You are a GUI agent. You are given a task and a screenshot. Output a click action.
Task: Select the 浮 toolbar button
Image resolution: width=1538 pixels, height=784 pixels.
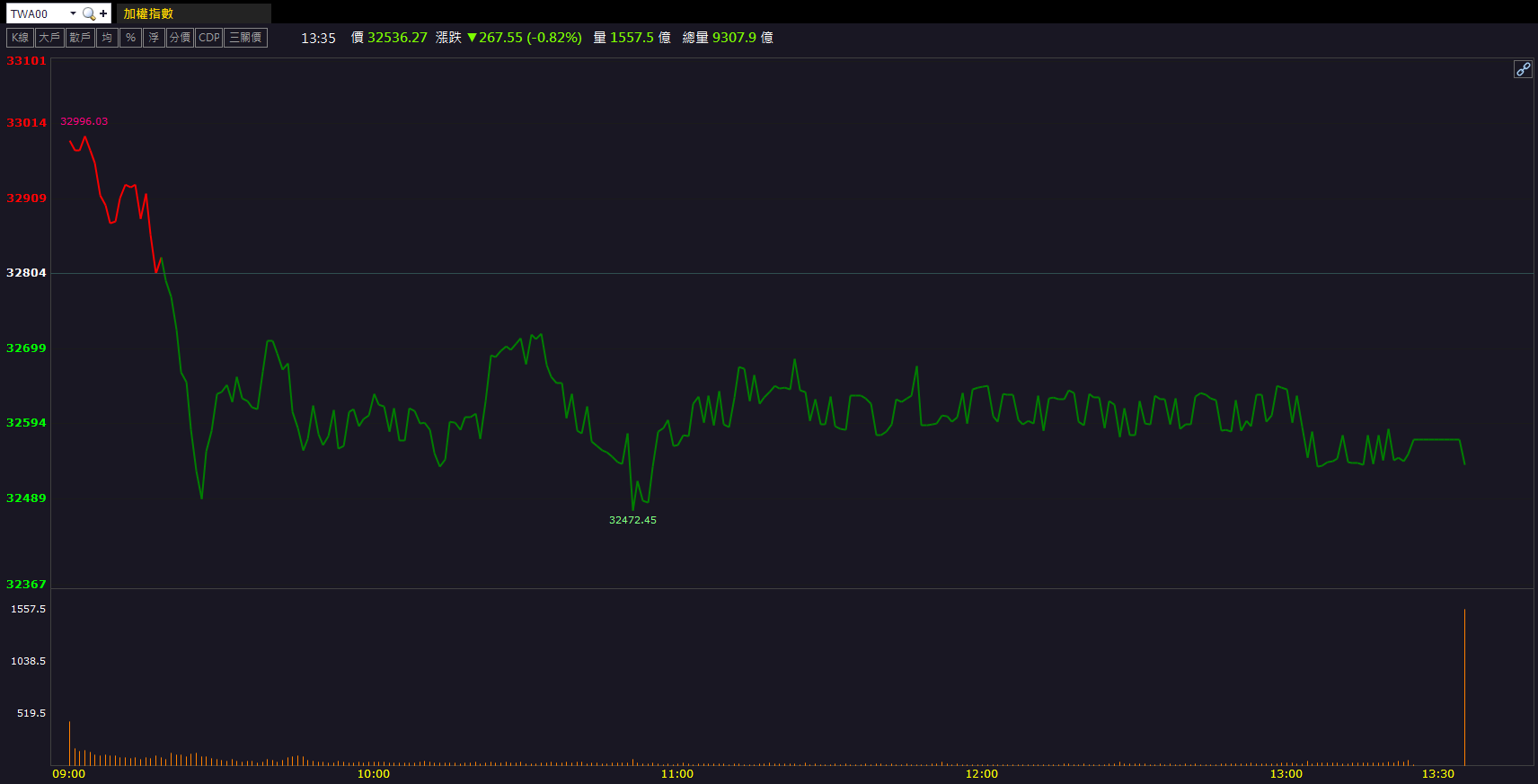click(x=154, y=38)
